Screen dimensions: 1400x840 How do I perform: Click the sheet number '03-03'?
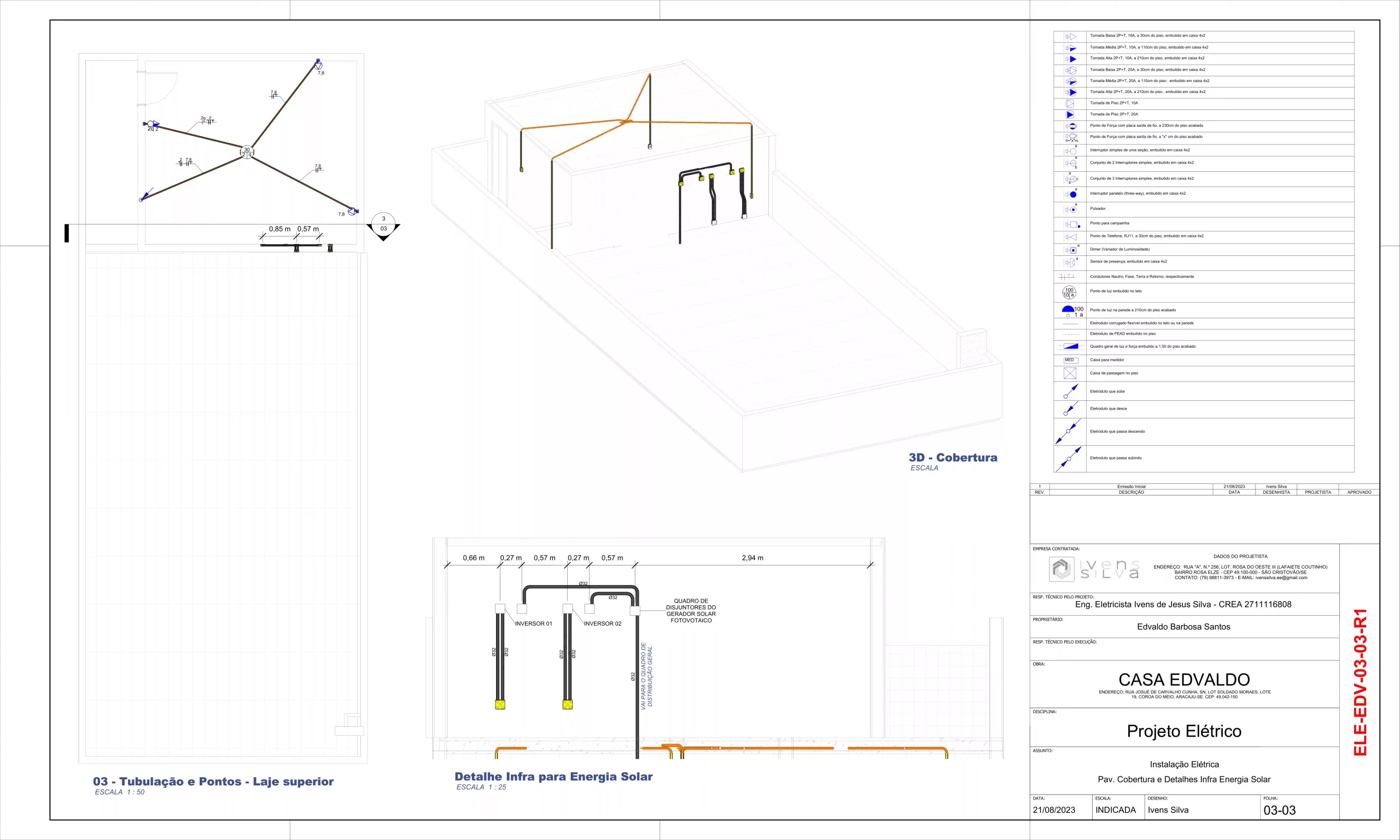tap(1280, 810)
